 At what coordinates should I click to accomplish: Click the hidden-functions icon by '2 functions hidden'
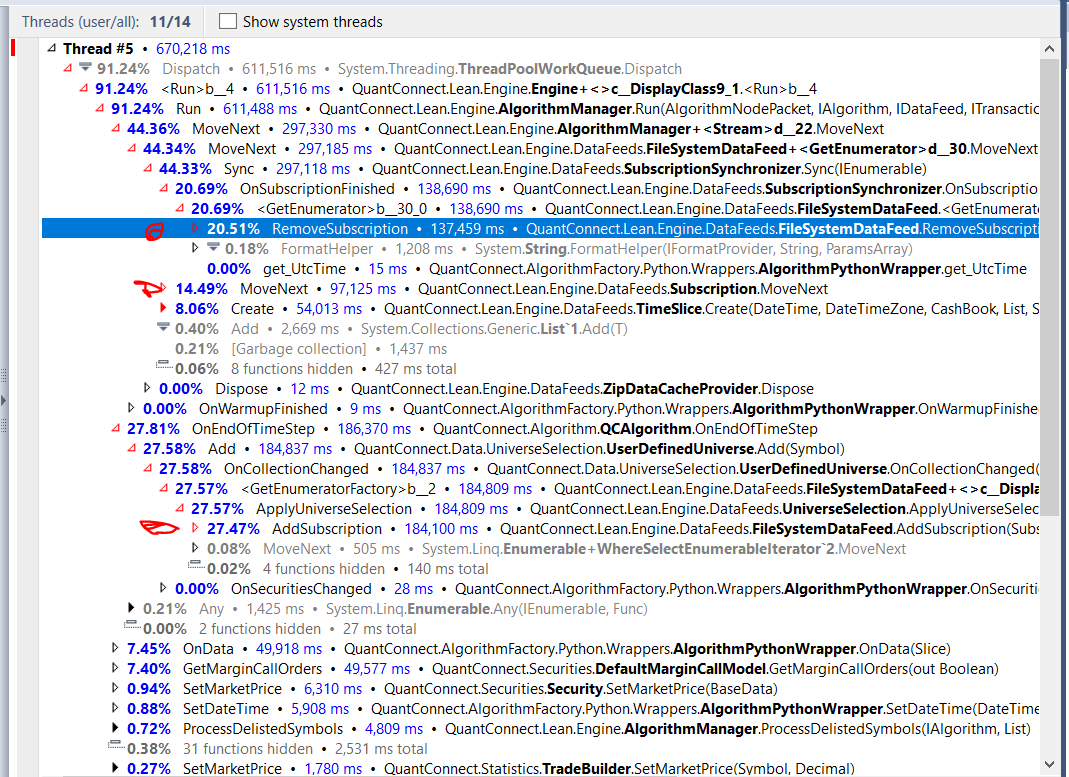tap(130, 628)
